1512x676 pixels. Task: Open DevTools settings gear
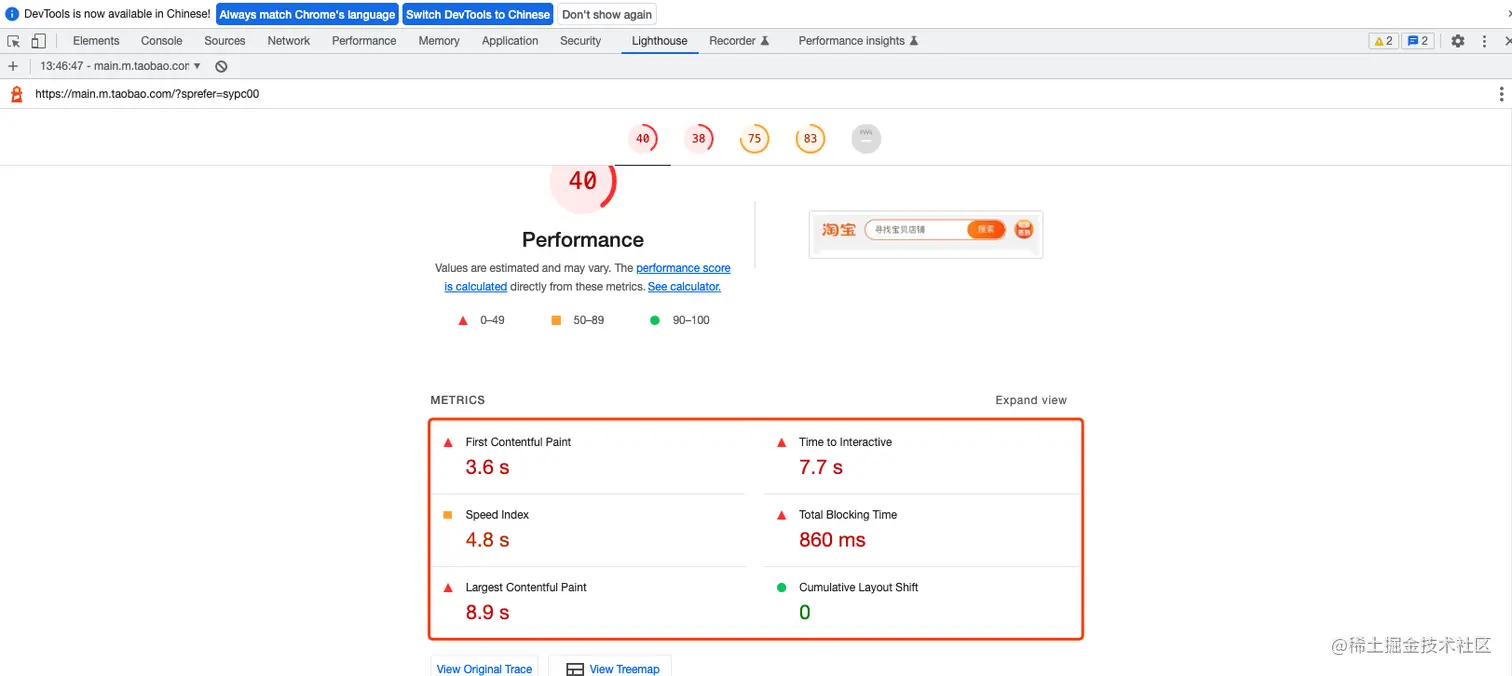tap(1458, 41)
